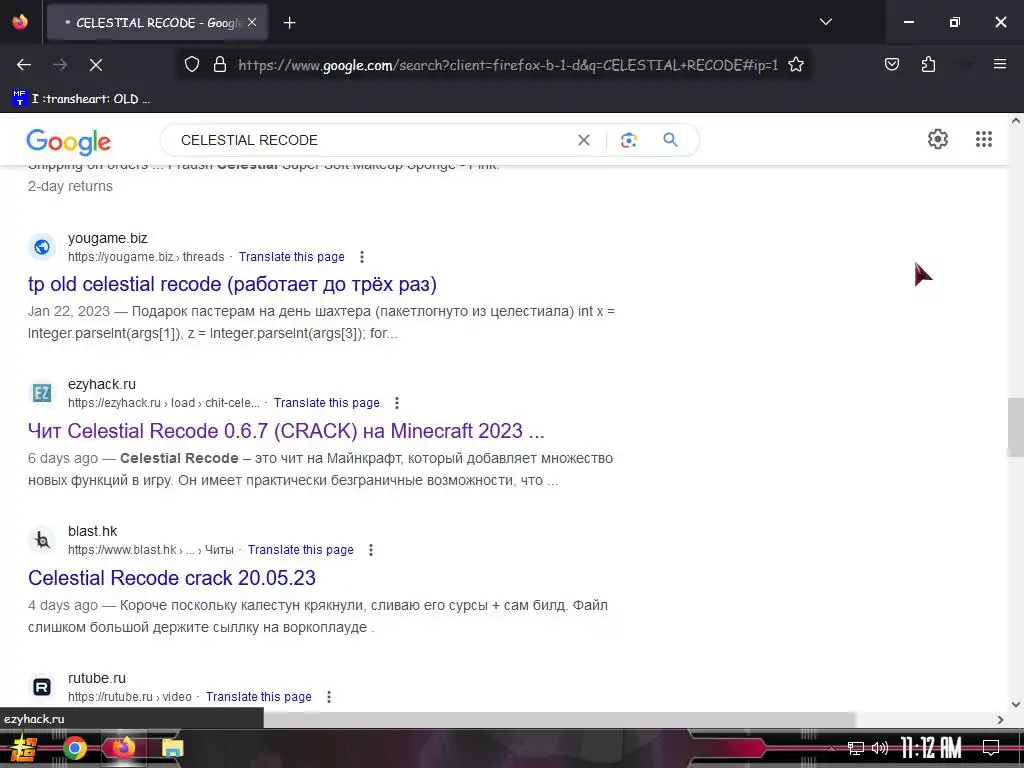Open the Google apps grid

(x=984, y=139)
